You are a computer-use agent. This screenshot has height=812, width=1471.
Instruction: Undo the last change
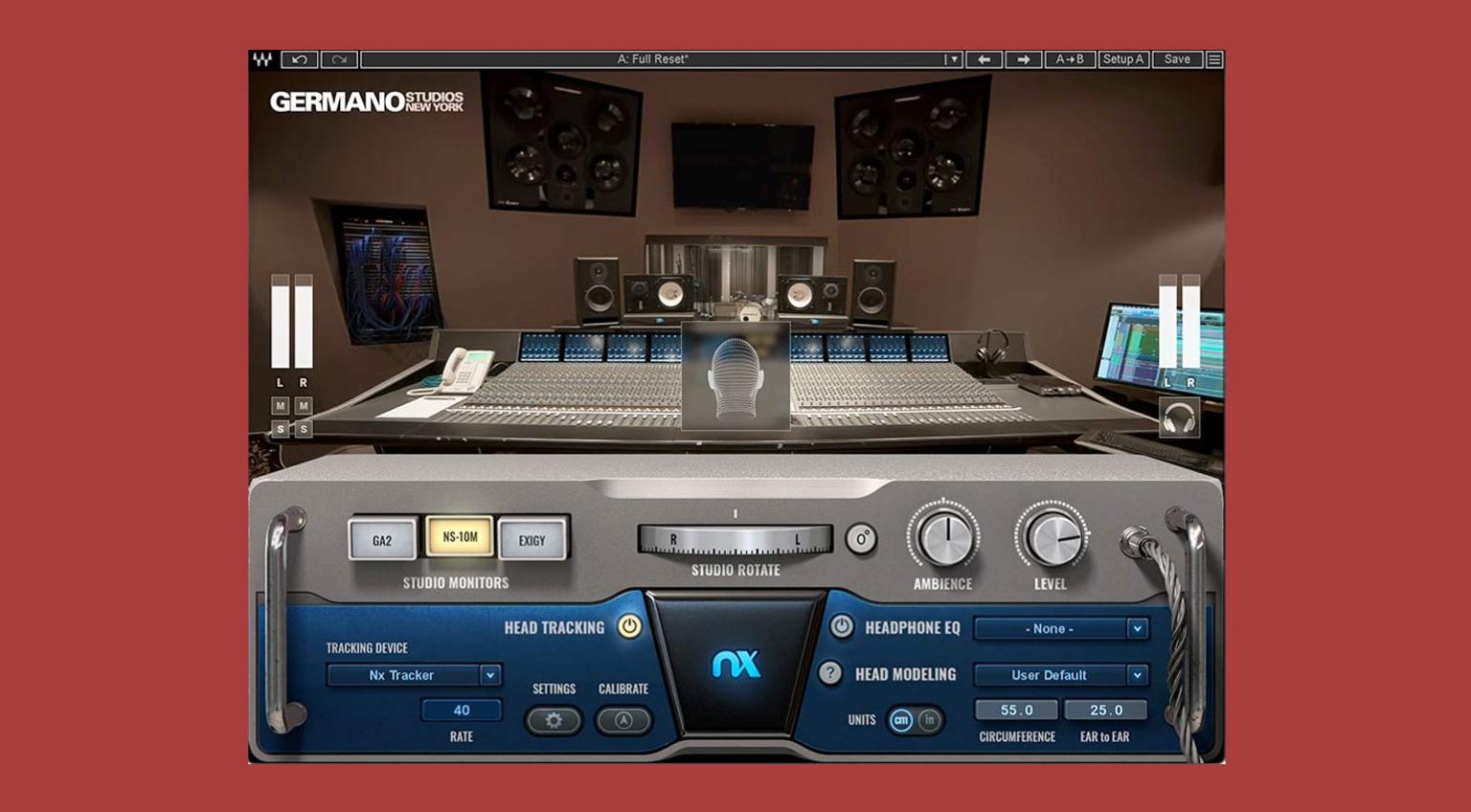(299, 59)
